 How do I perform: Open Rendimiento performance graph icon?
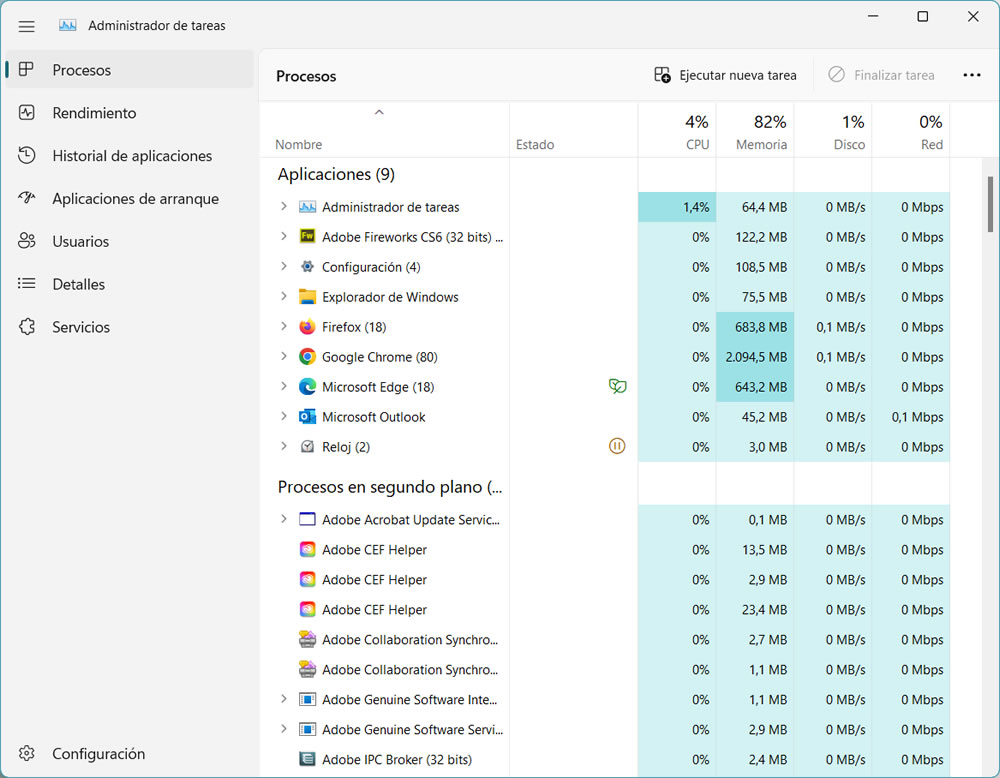26,113
